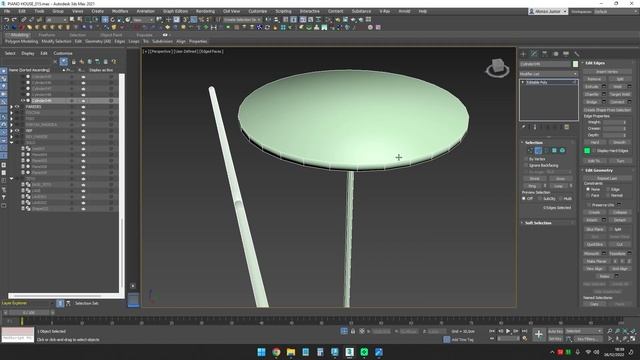Click the Insert Vertex button

(607, 71)
